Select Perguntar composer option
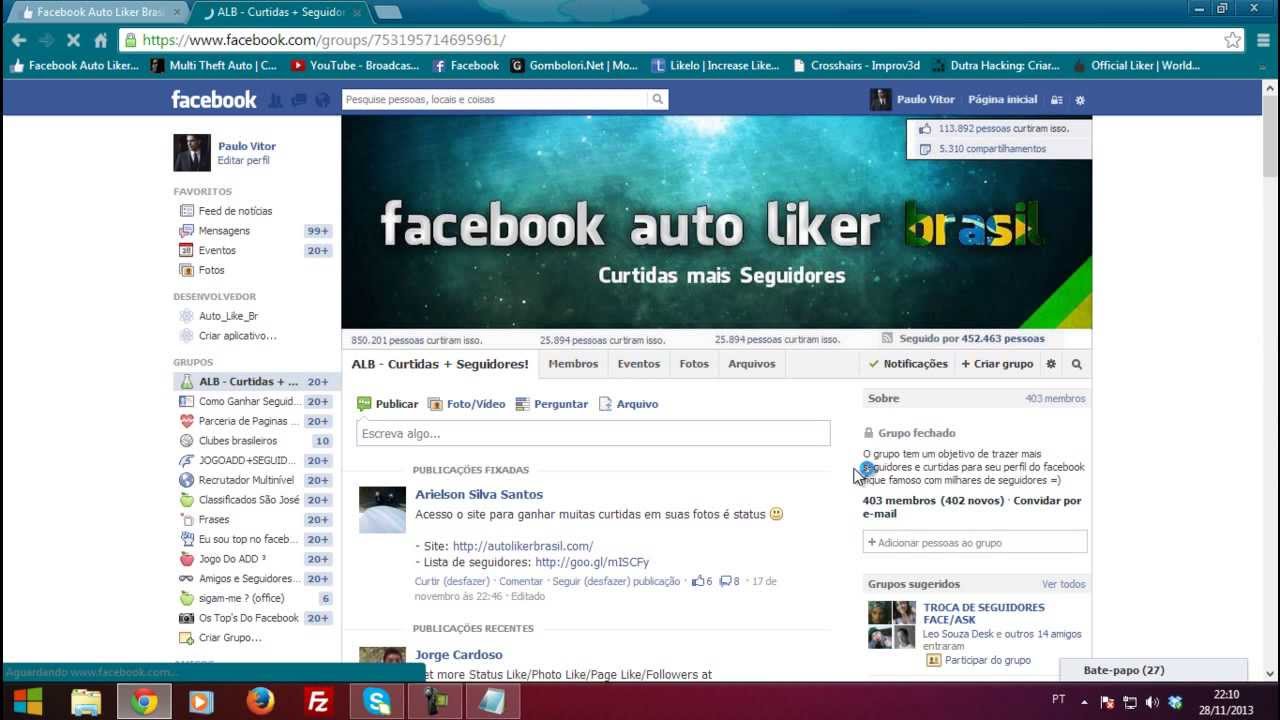The height and width of the screenshot is (720, 1280). tap(552, 404)
